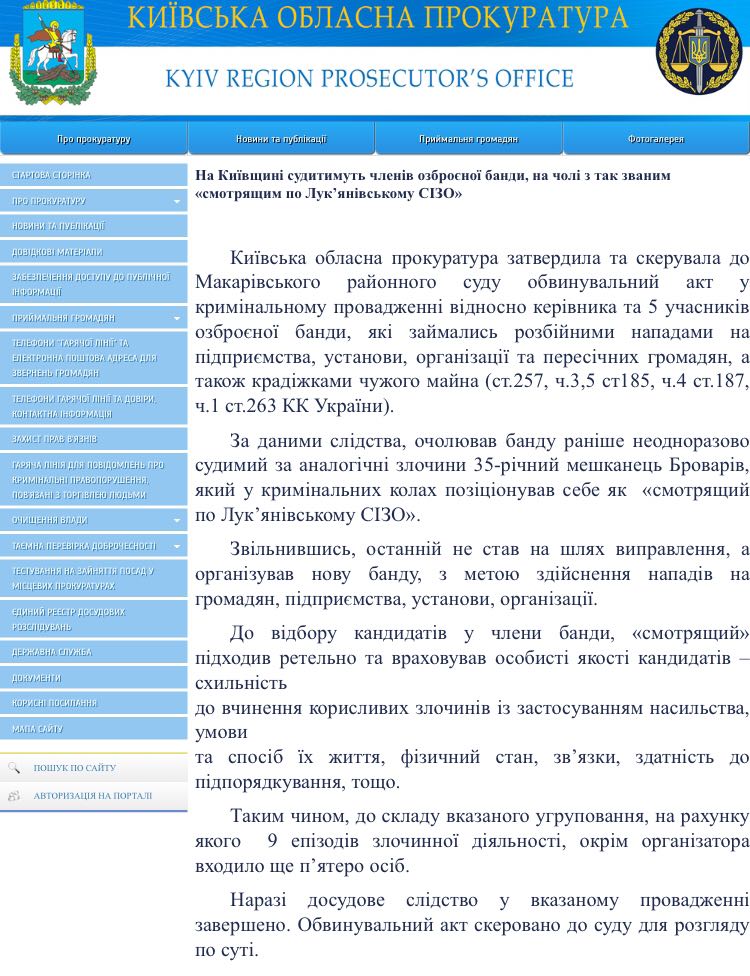This screenshot has width=750, height=976.
Task: Click the article headline about the armed gang
Action: tap(432, 184)
